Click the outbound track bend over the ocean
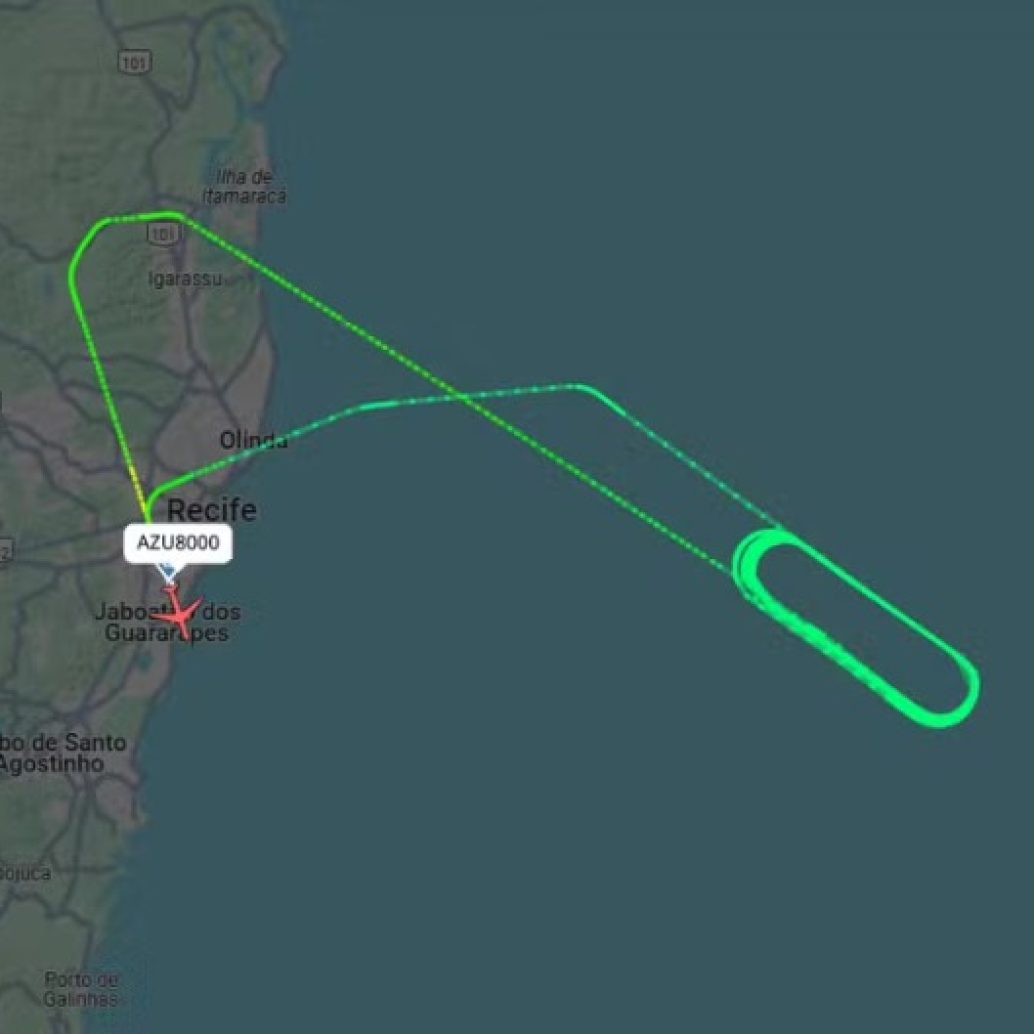This screenshot has height=1034, width=1034. 582,386
